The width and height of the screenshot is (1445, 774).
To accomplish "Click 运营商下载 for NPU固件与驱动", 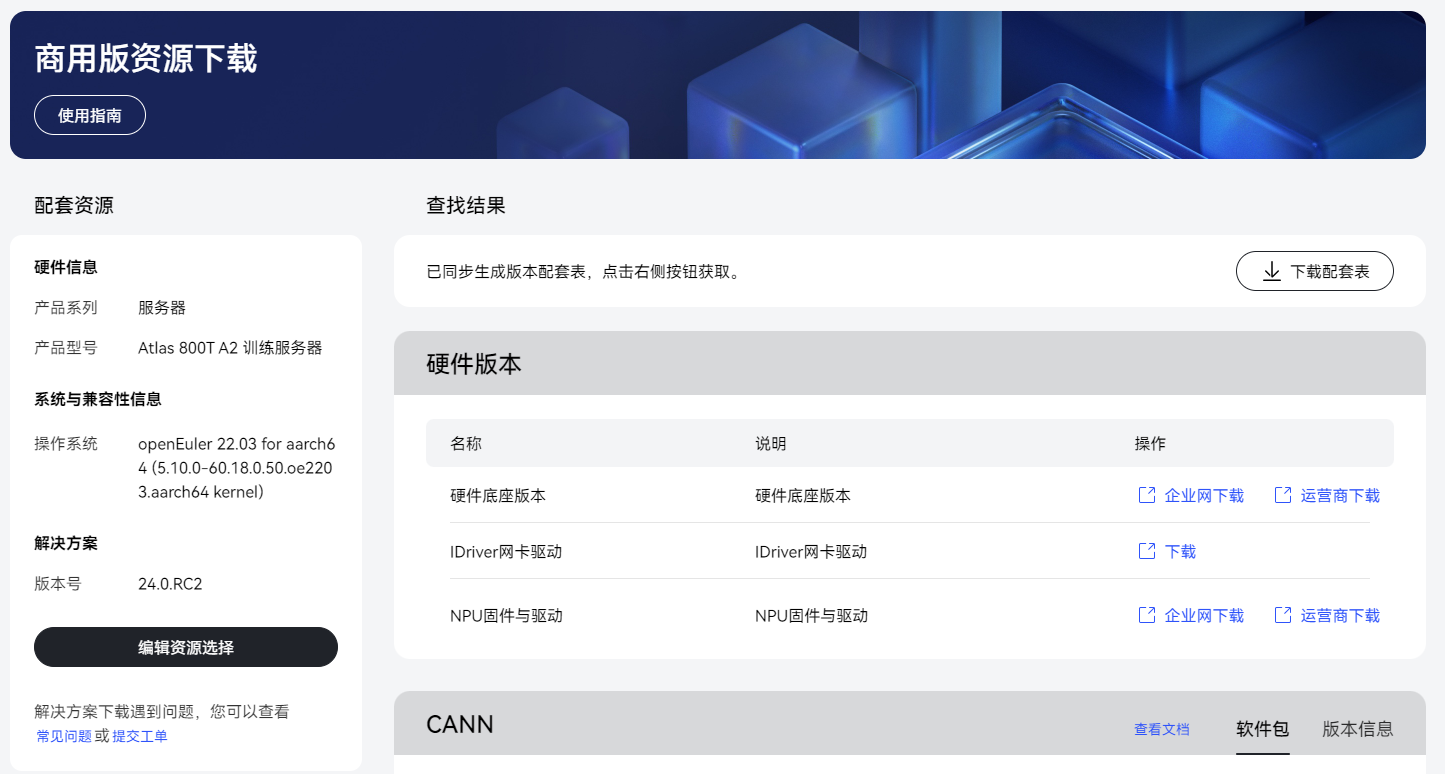I will coord(1340,615).
